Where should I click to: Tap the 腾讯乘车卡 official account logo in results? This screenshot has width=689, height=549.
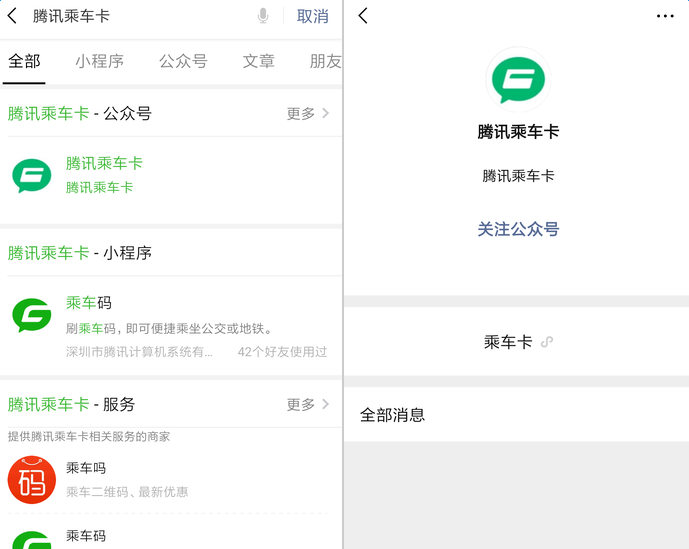32,175
